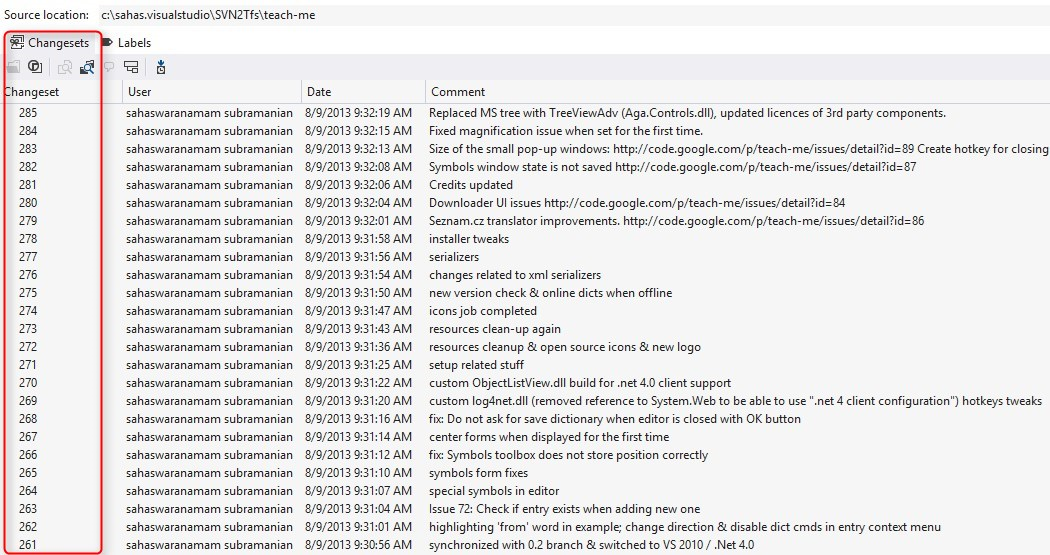1050x555 pixels.
Task: Open the Labels tab
Action: 126,43
